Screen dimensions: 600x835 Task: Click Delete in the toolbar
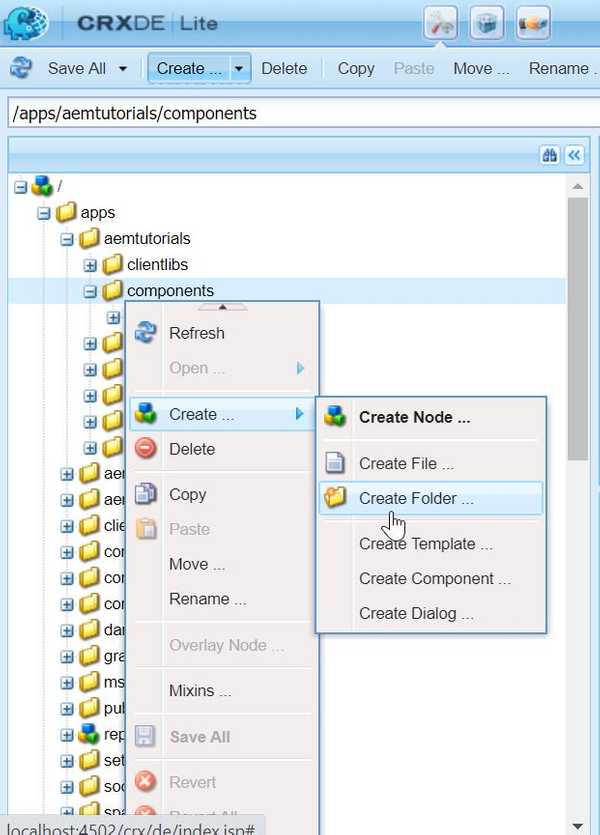284,68
